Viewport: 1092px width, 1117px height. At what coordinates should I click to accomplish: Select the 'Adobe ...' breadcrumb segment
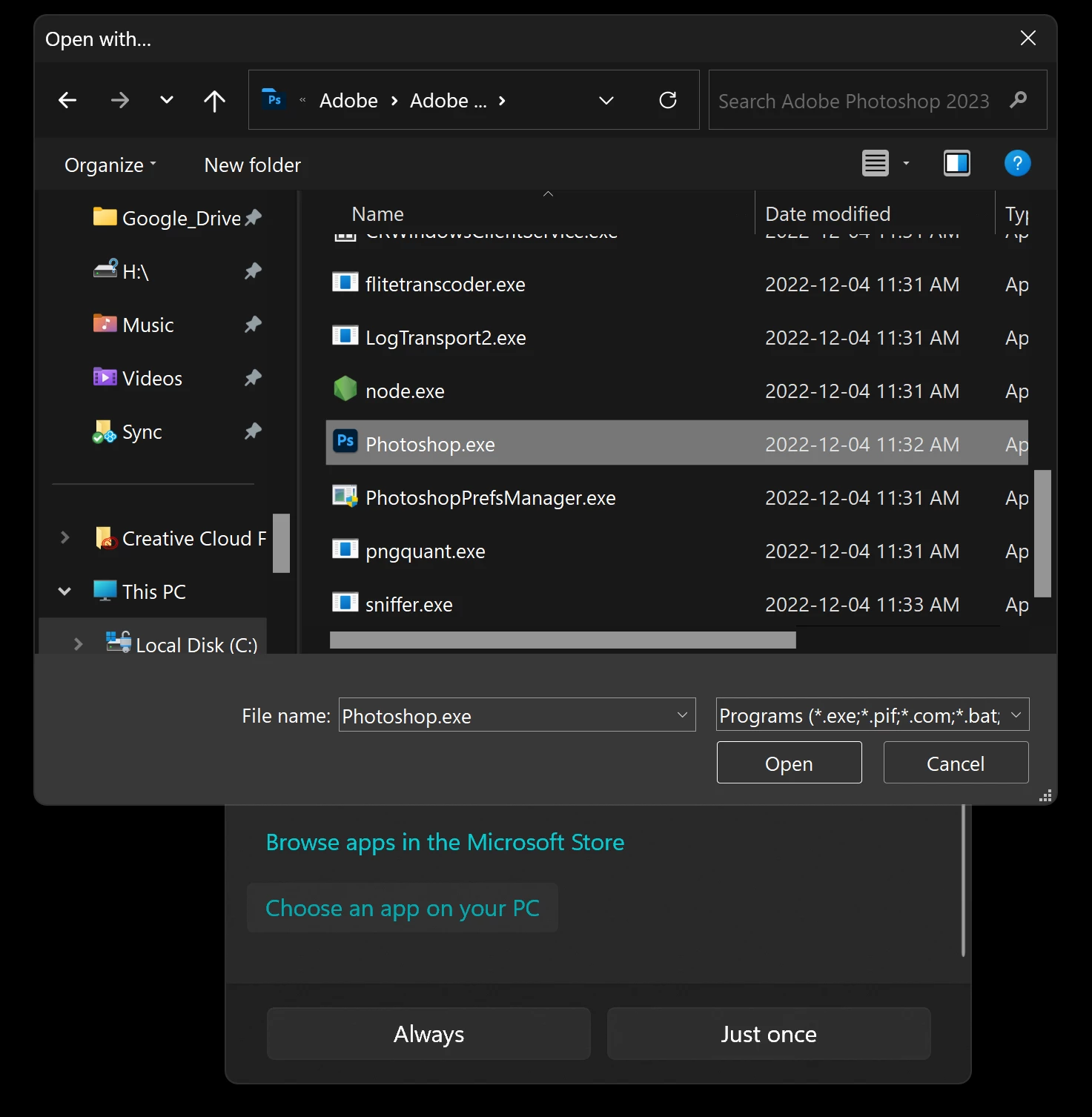tap(448, 101)
